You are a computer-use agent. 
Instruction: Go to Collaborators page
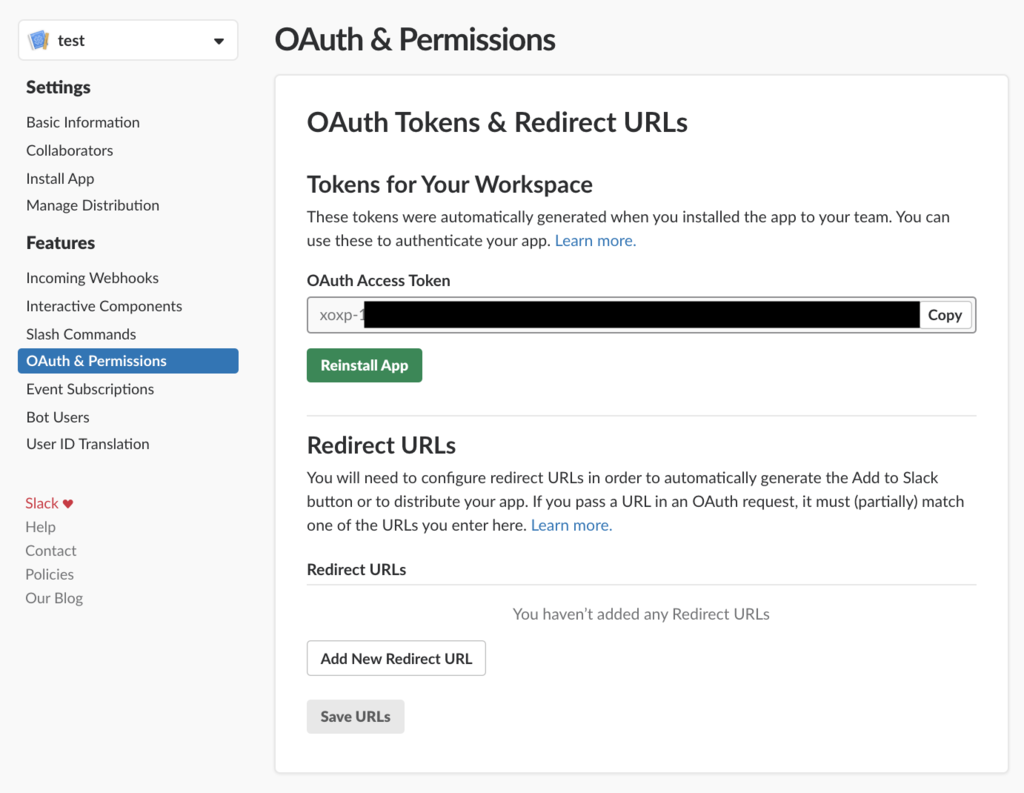(69, 150)
